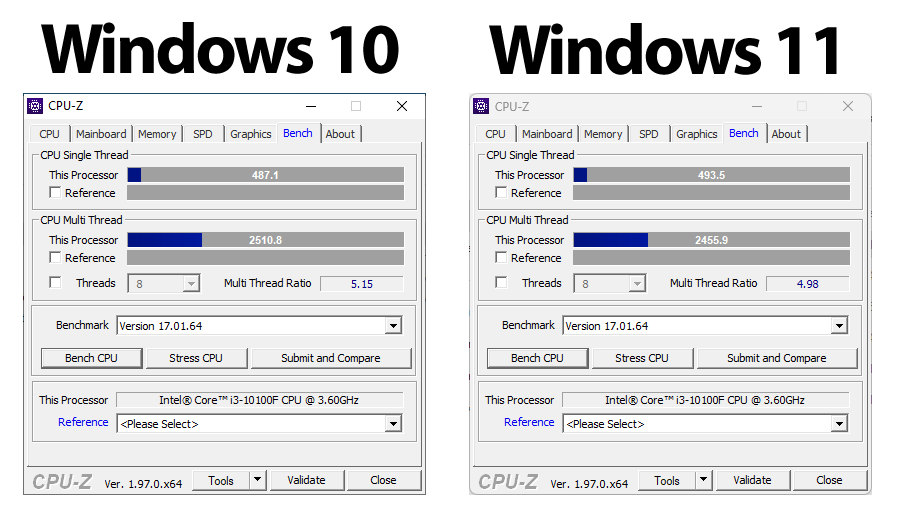
Task: Click Tools button in Windows 10 window
Action: (x=221, y=480)
